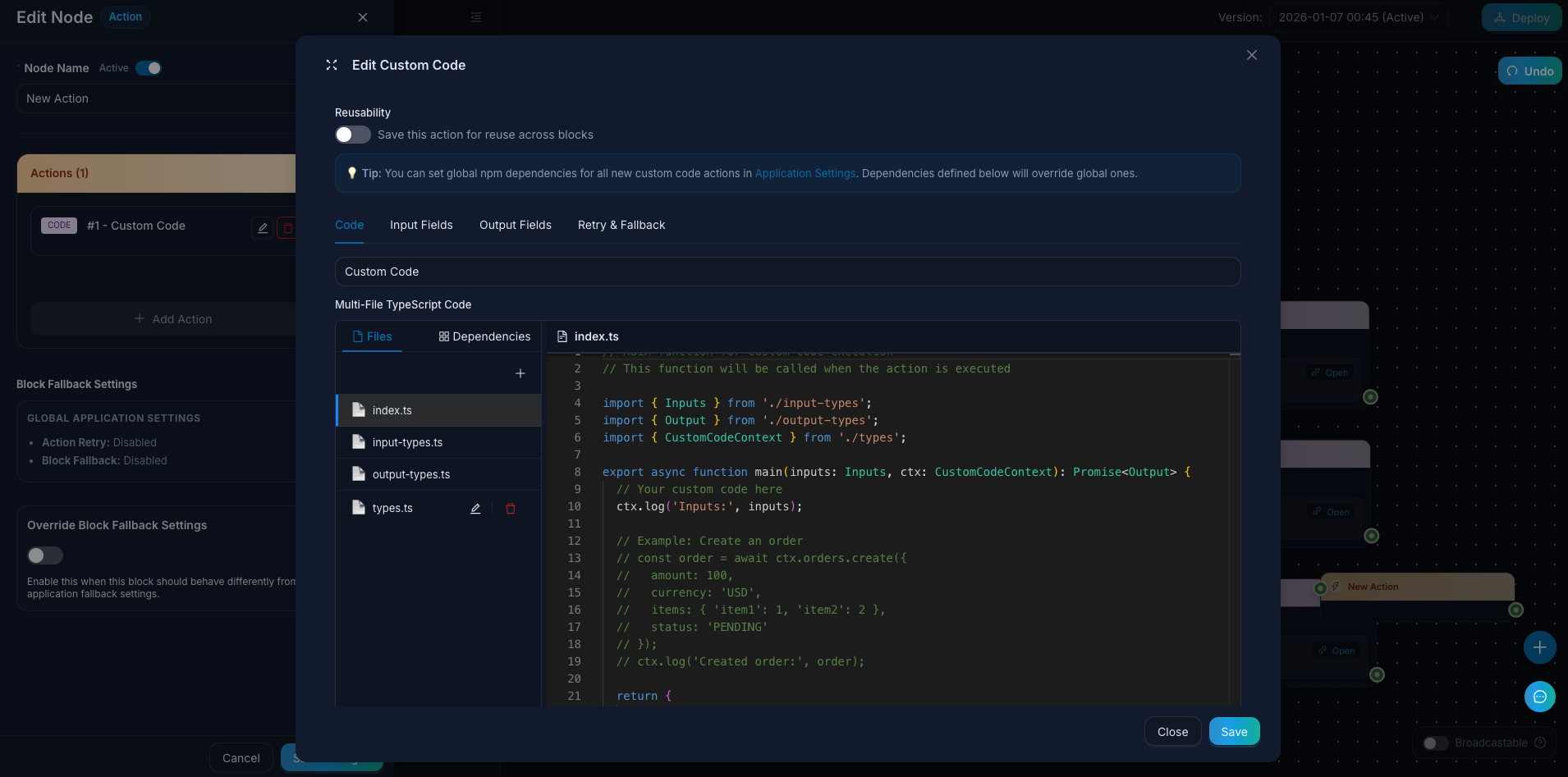Edit the #1 Custom Code action via pencil icon
Viewport: 1568px width, 777px height.
click(x=262, y=227)
